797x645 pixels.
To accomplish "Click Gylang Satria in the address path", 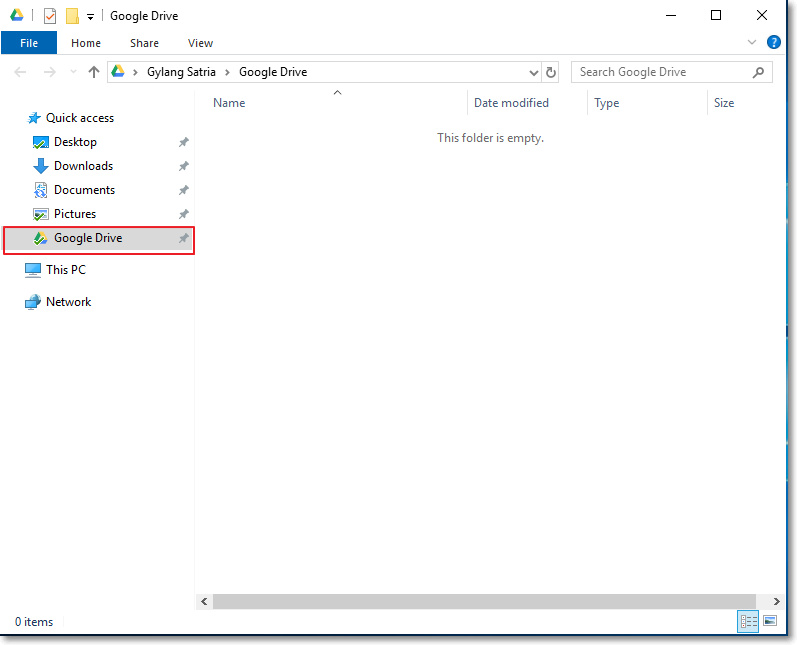I will pos(181,72).
